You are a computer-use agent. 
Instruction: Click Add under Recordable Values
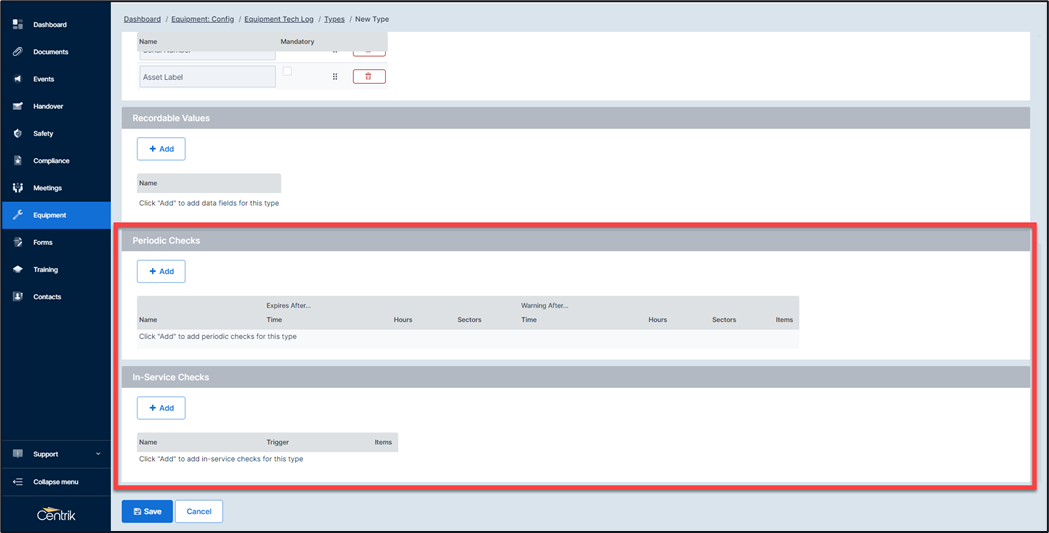click(161, 149)
